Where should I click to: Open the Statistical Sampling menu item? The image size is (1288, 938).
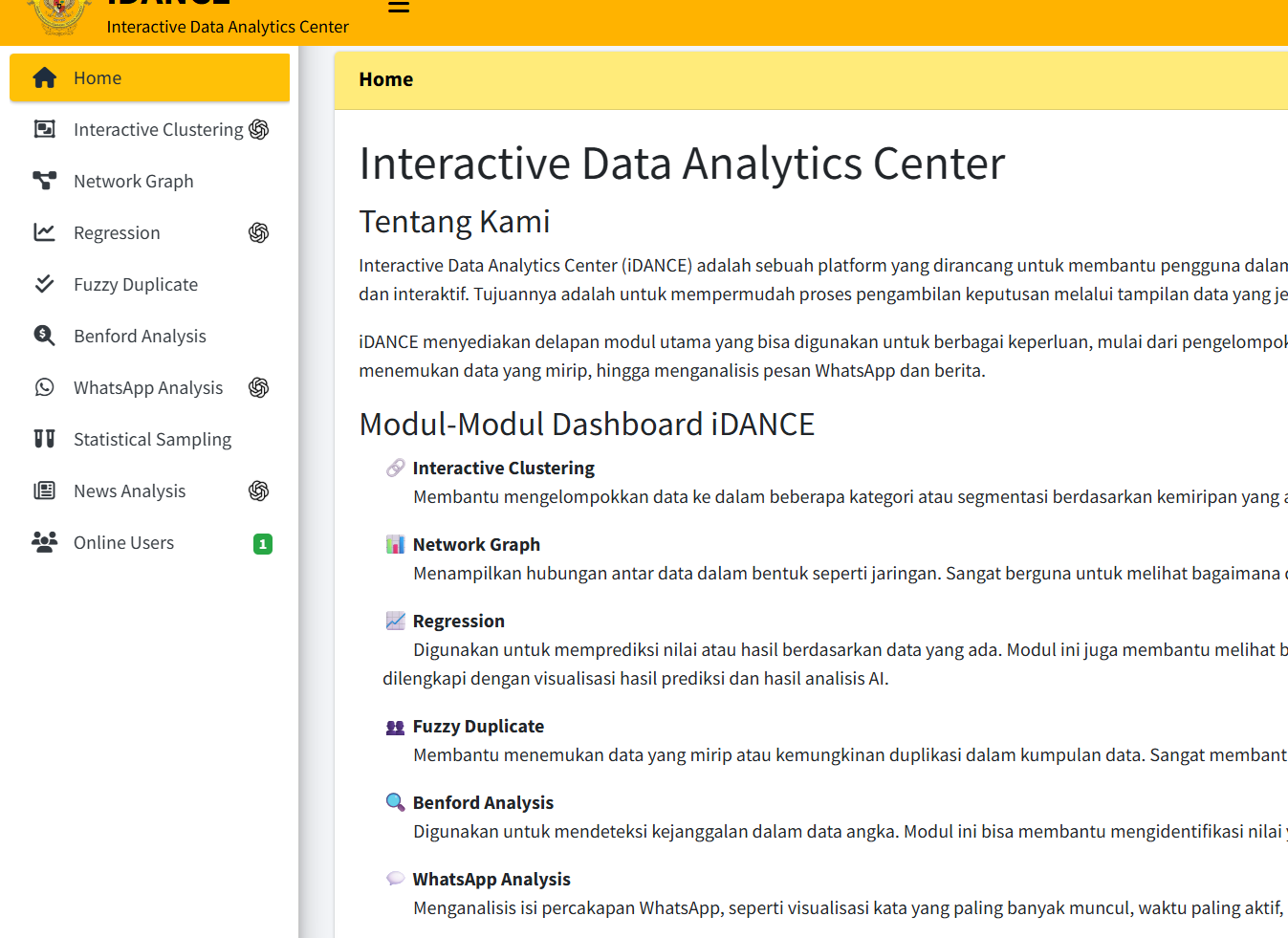click(x=152, y=440)
